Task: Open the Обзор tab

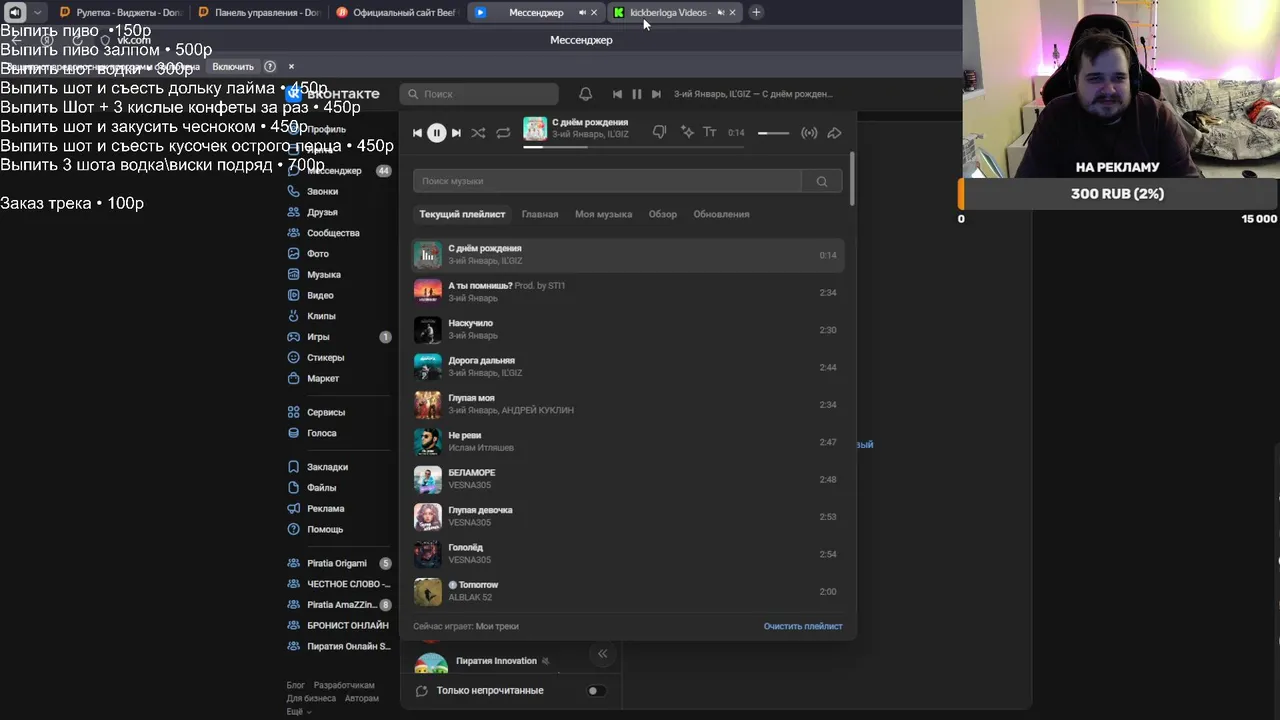Action: (663, 214)
